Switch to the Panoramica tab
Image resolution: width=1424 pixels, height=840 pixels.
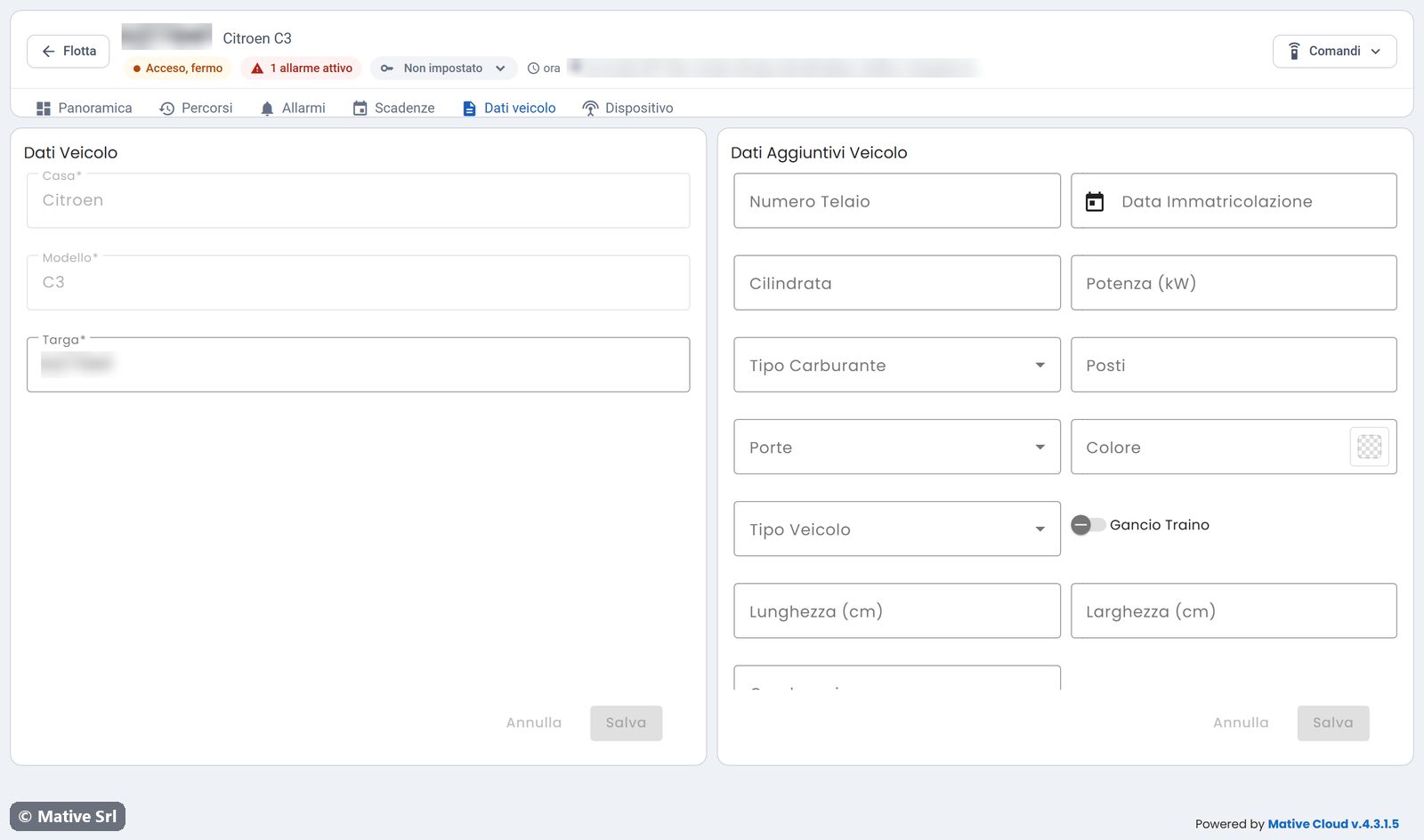point(84,108)
